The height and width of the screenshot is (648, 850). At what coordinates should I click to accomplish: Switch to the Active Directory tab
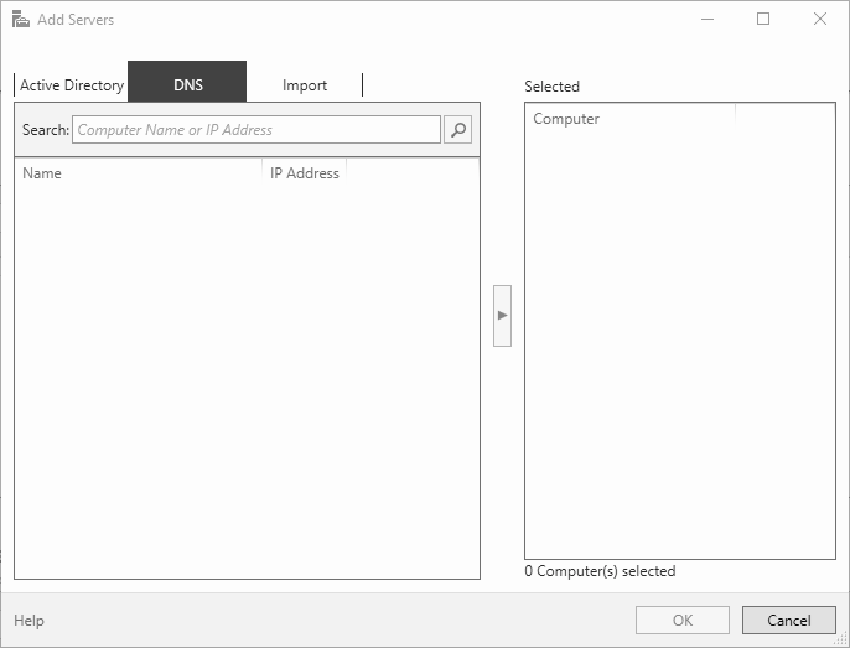click(70, 84)
